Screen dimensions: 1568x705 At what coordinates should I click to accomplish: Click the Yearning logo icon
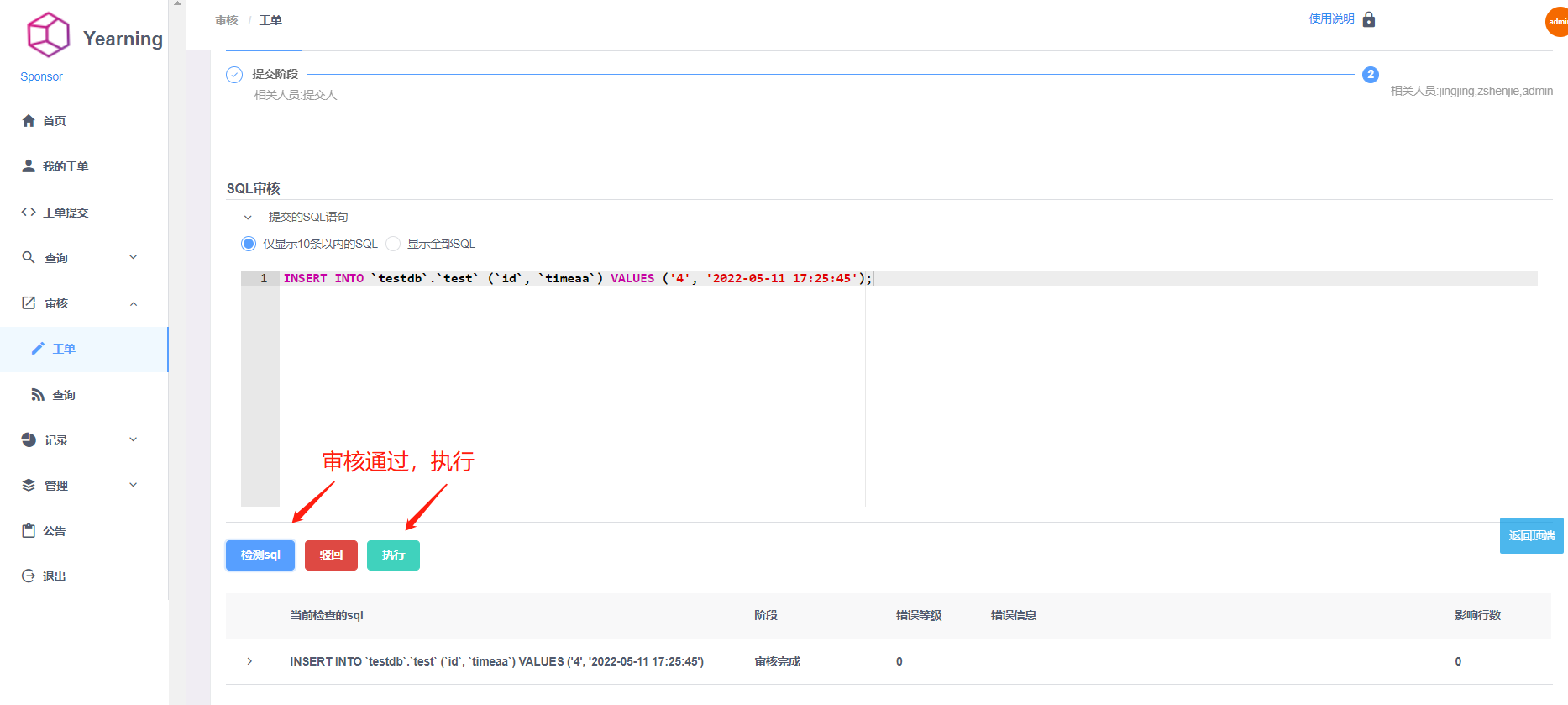click(x=48, y=34)
